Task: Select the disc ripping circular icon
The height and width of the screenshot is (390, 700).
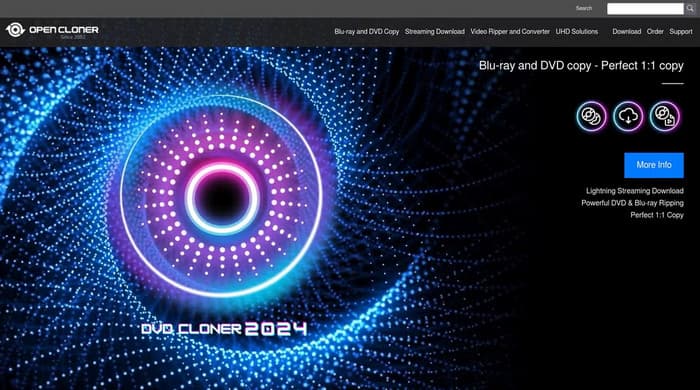Action: [665, 117]
